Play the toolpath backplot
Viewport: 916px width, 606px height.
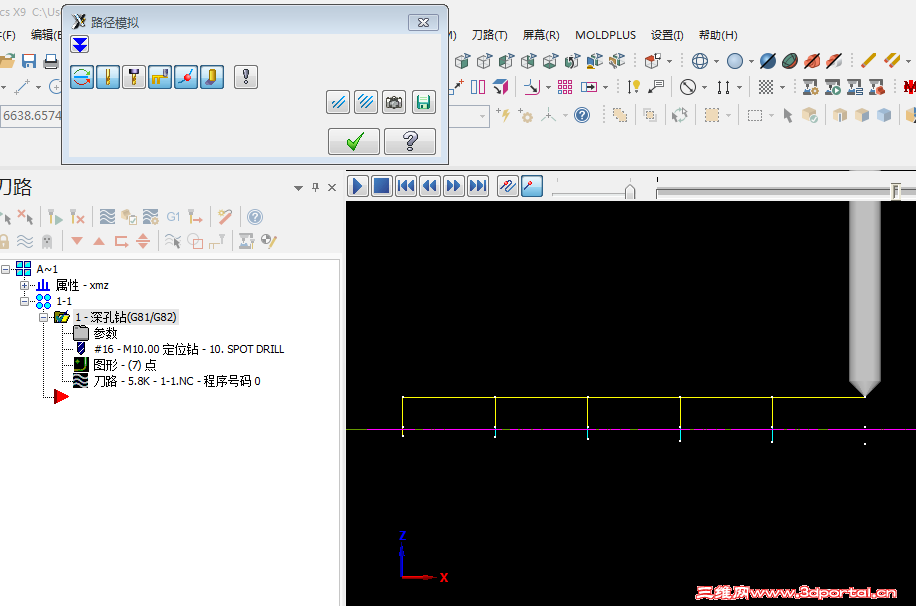point(358,186)
